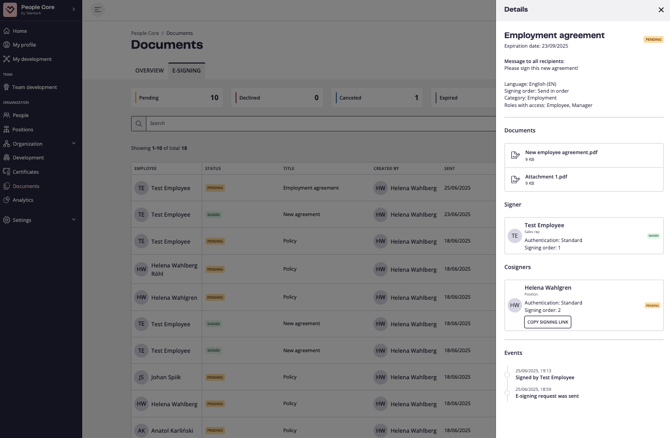This screenshot has height=438, width=670.
Task: Select the E-Signing tab
Action: click(186, 71)
